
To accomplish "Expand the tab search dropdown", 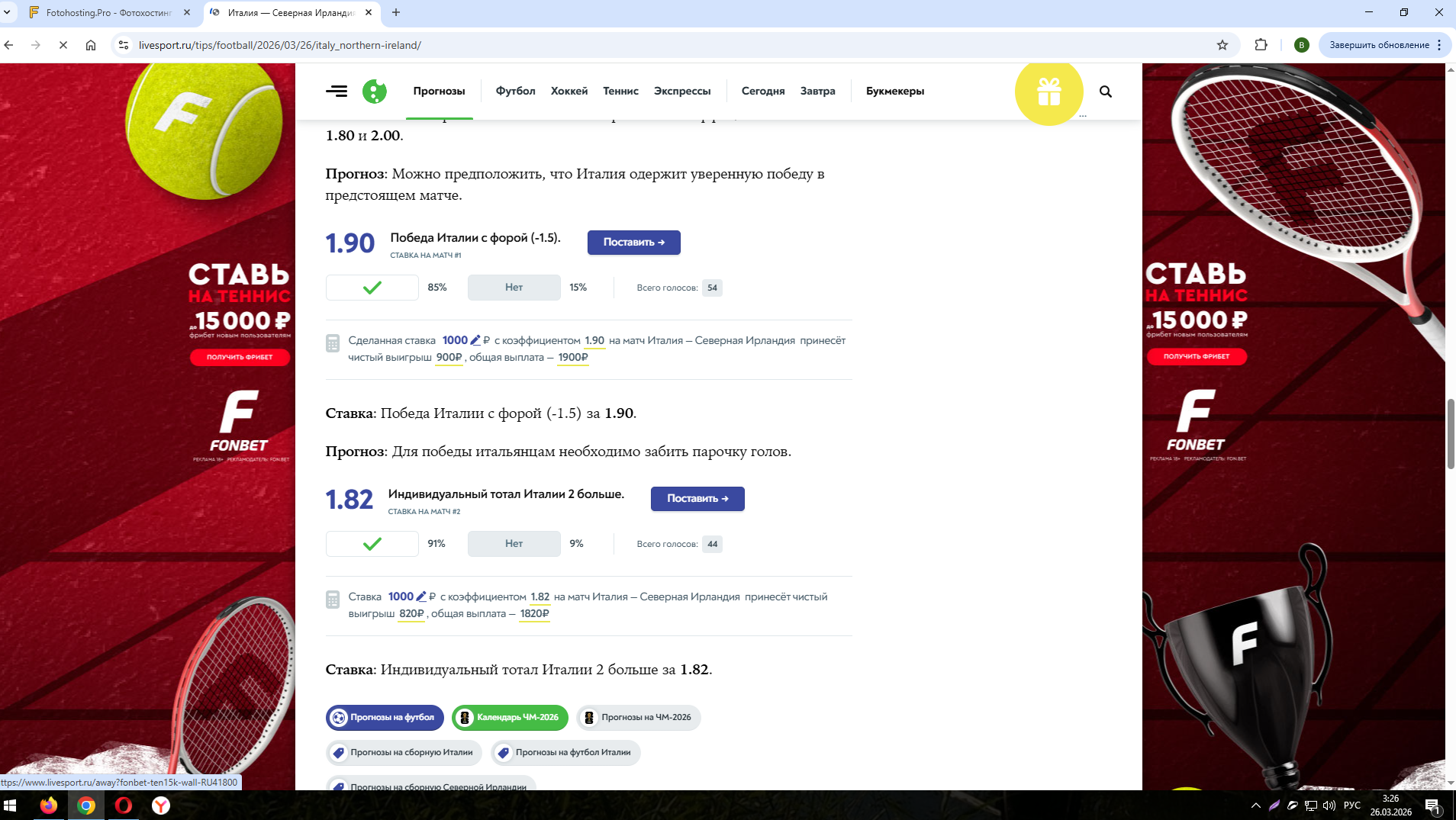I will click(7, 13).
